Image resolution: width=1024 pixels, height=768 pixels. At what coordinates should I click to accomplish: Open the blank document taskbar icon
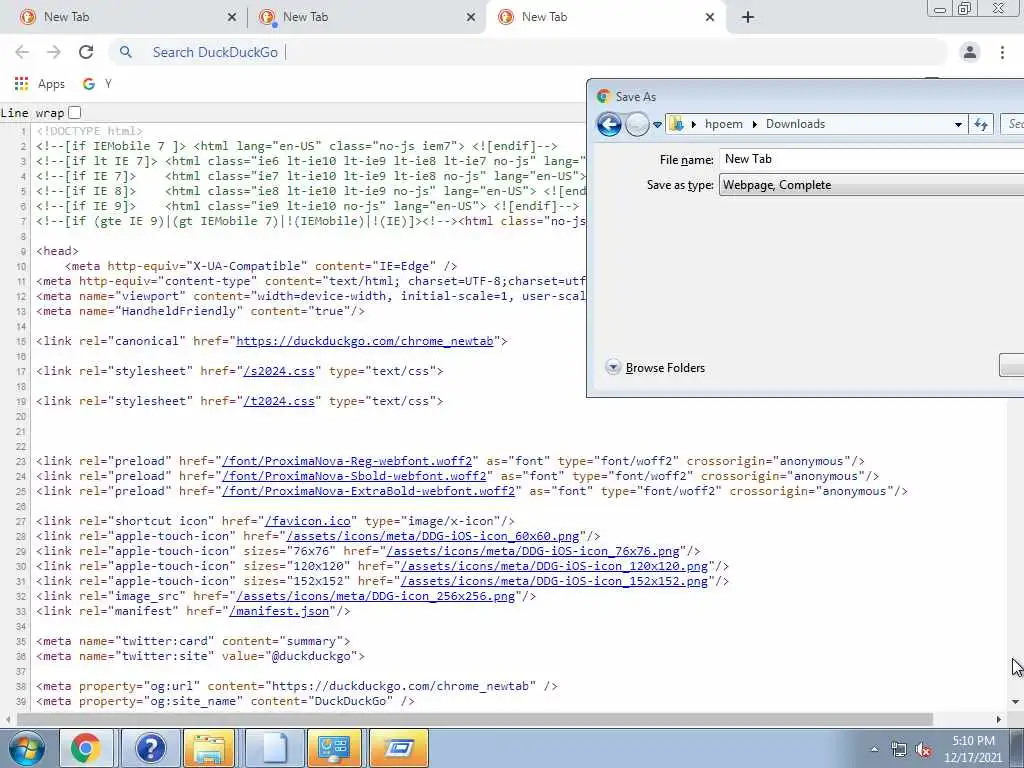coord(274,748)
